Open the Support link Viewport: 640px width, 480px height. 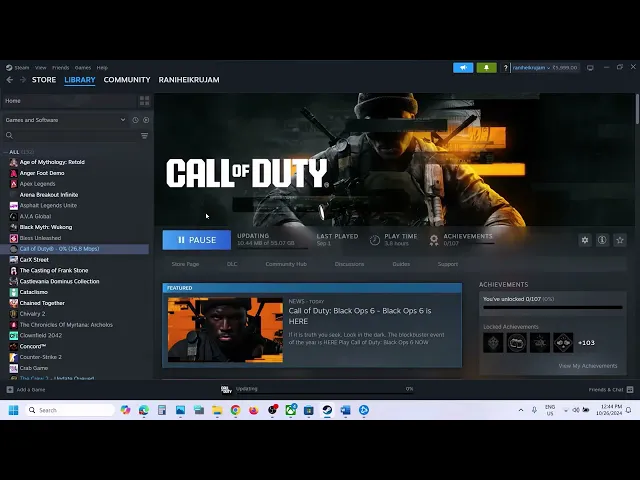(x=448, y=264)
